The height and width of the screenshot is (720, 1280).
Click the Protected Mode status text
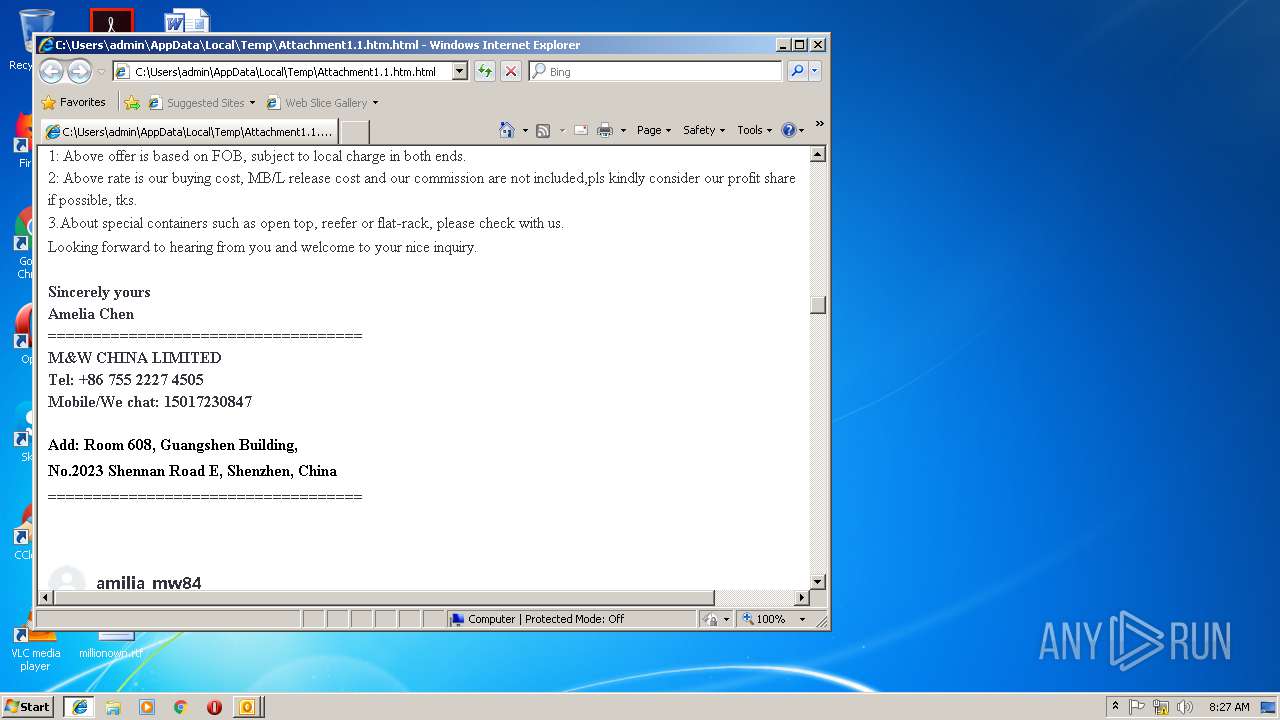546,619
